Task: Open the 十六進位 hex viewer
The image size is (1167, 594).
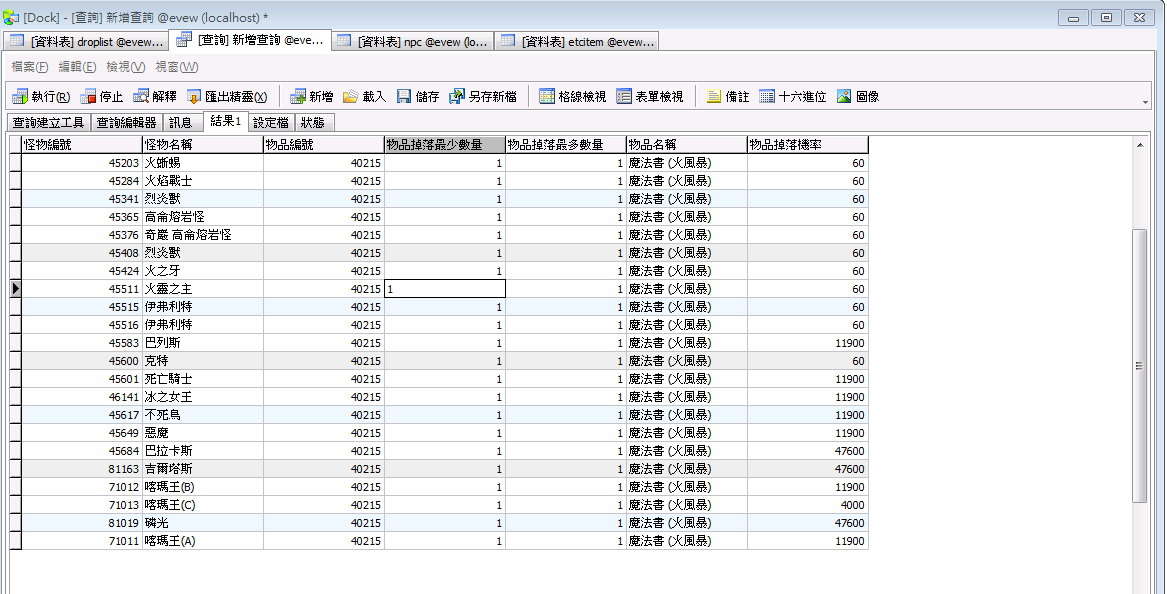Action: [x=793, y=97]
